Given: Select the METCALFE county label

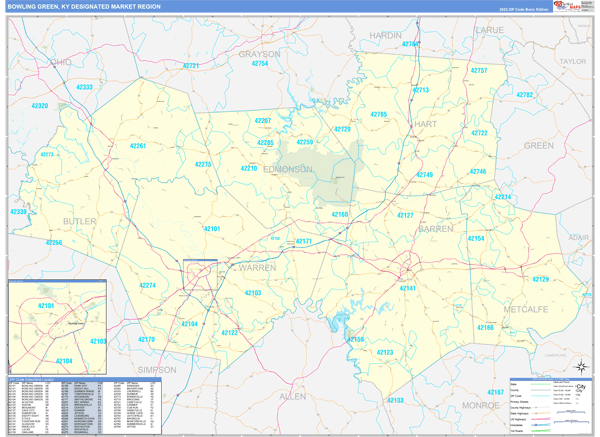Looking at the screenshot, I should (526, 310).
